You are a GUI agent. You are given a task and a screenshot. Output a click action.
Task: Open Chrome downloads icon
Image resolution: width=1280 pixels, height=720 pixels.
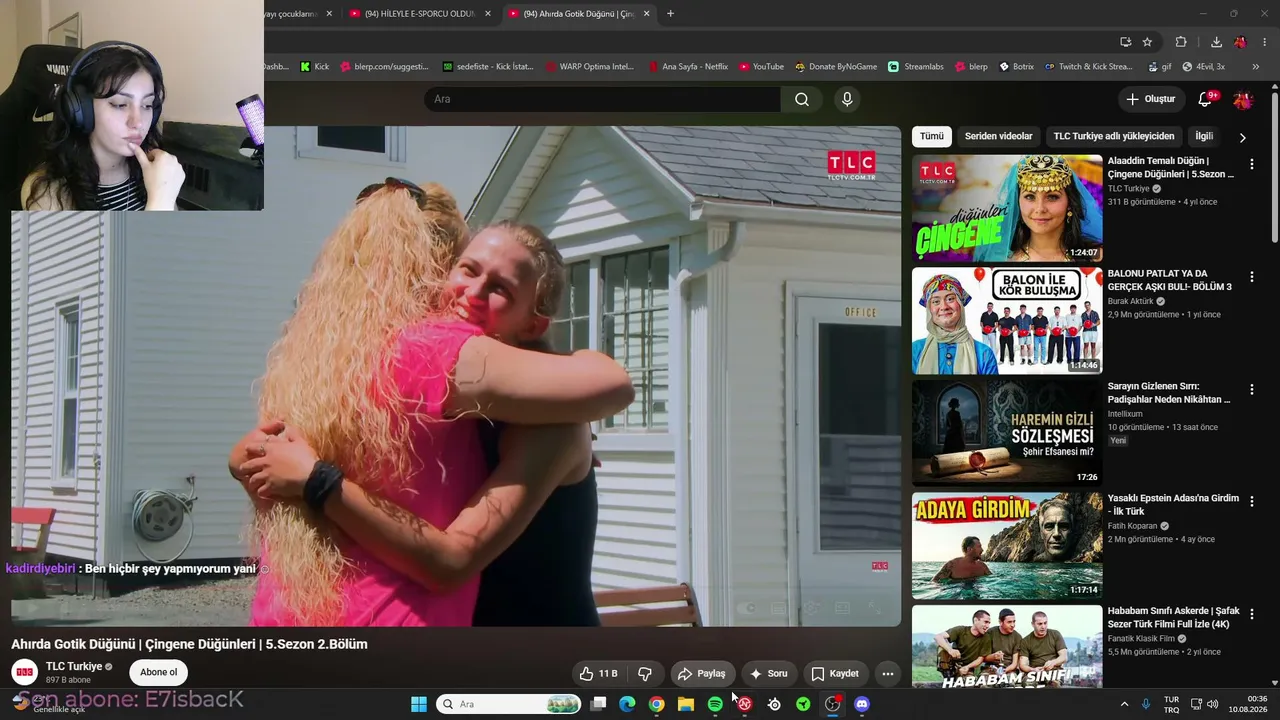1216,42
